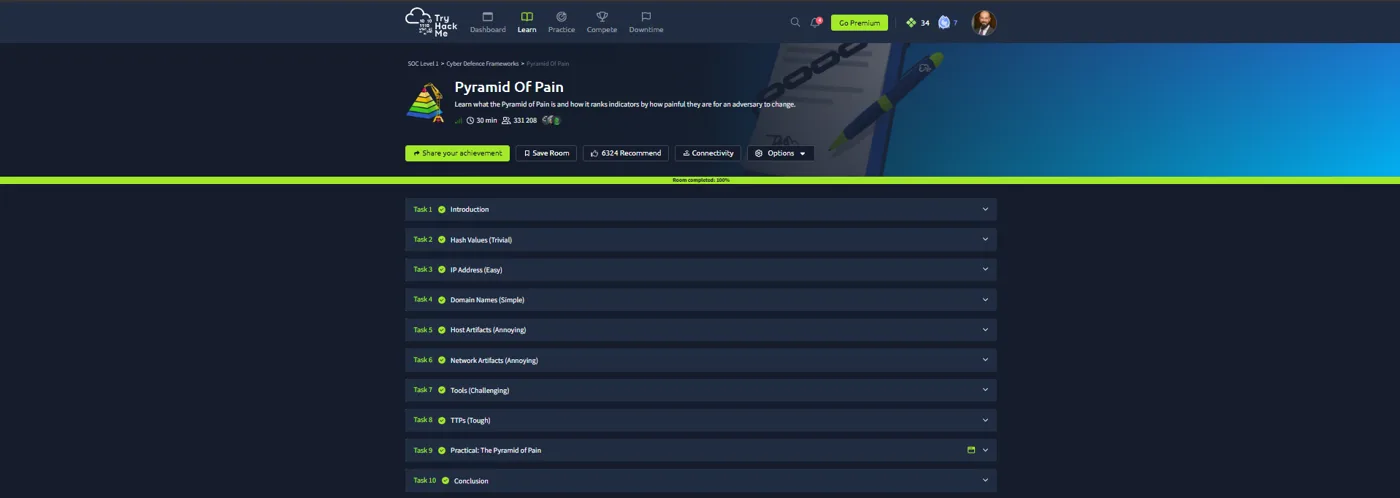Expand Task 7 Tools chevron
This screenshot has height=498, width=1400.
coord(985,390)
